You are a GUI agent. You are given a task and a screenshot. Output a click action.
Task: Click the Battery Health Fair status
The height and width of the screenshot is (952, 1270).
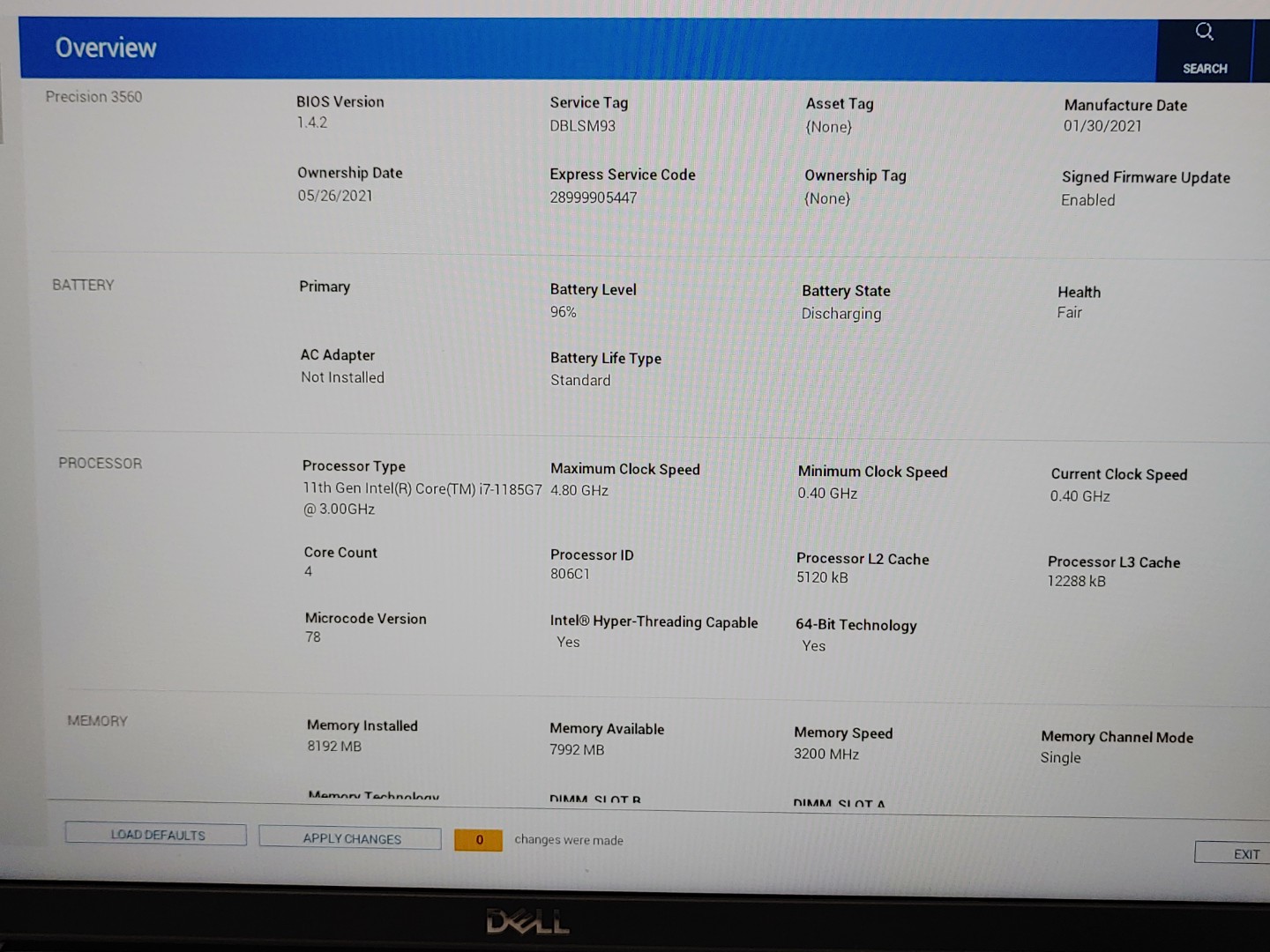[1069, 313]
